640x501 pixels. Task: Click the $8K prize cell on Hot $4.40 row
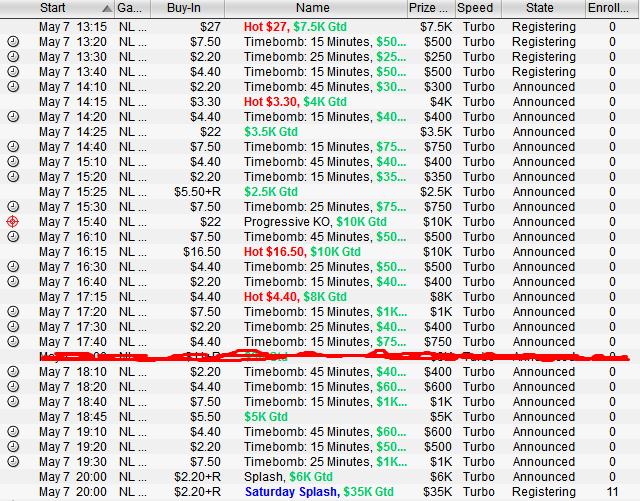[441, 297]
